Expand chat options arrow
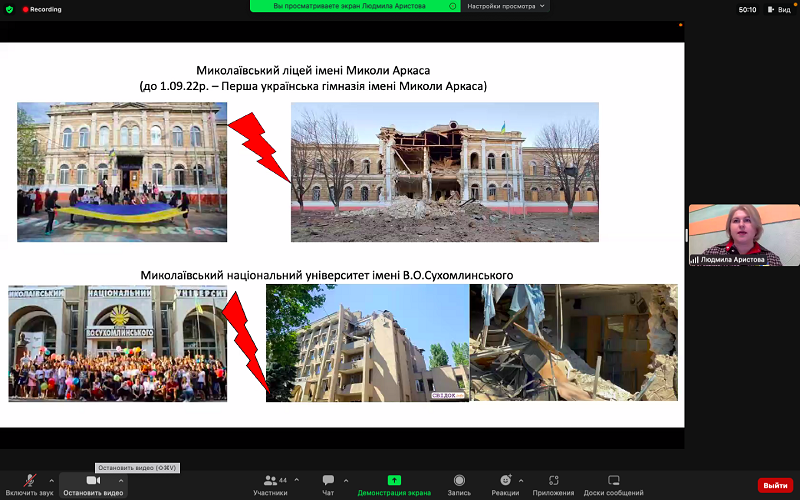The width and height of the screenshot is (800, 500). click(x=346, y=481)
